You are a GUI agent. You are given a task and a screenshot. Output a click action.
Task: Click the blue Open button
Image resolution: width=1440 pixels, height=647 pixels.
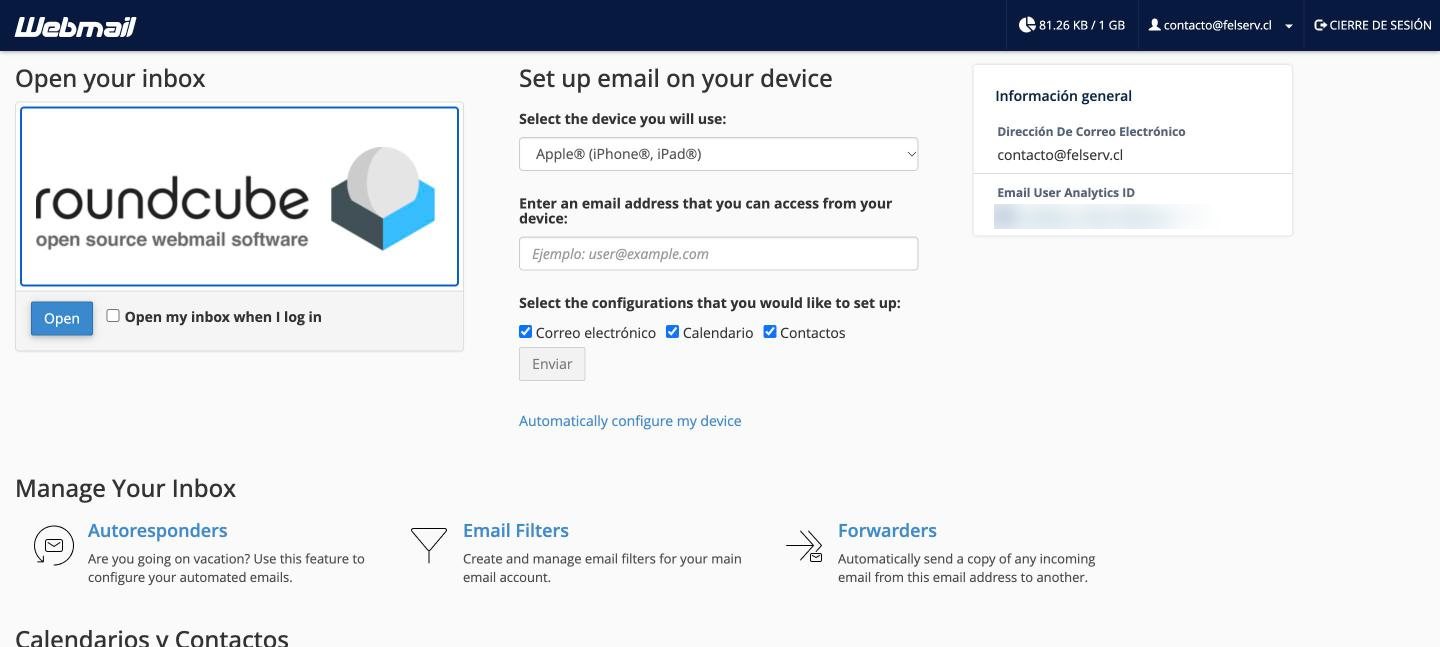pyautogui.click(x=62, y=318)
